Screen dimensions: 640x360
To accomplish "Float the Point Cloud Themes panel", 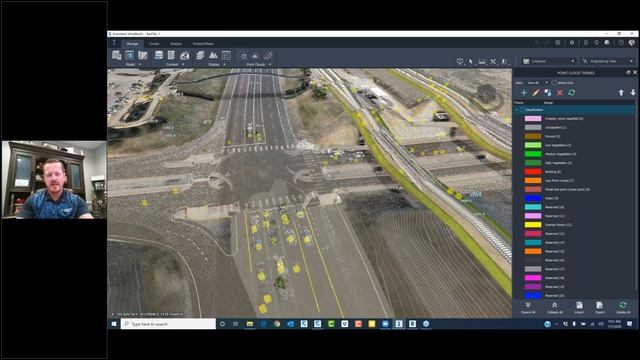I will click(x=628, y=73).
